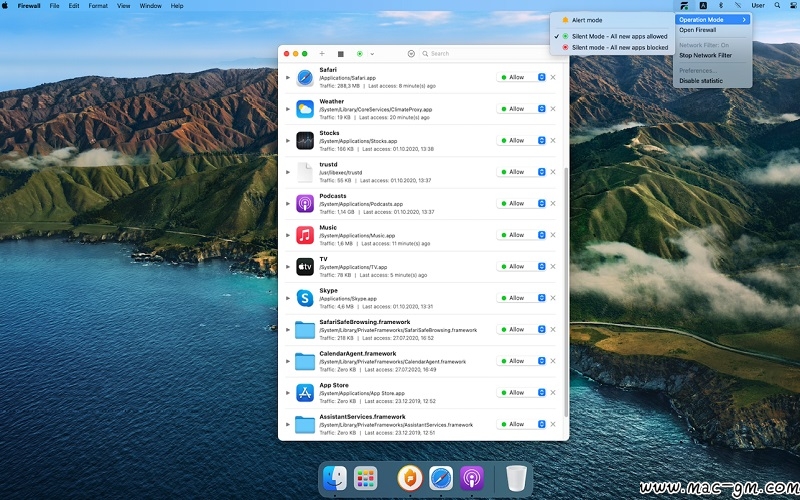The width and height of the screenshot is (800, 500).
Task: Click the /usr/libexec/trustd path text
Action: [x=341, y=172]
